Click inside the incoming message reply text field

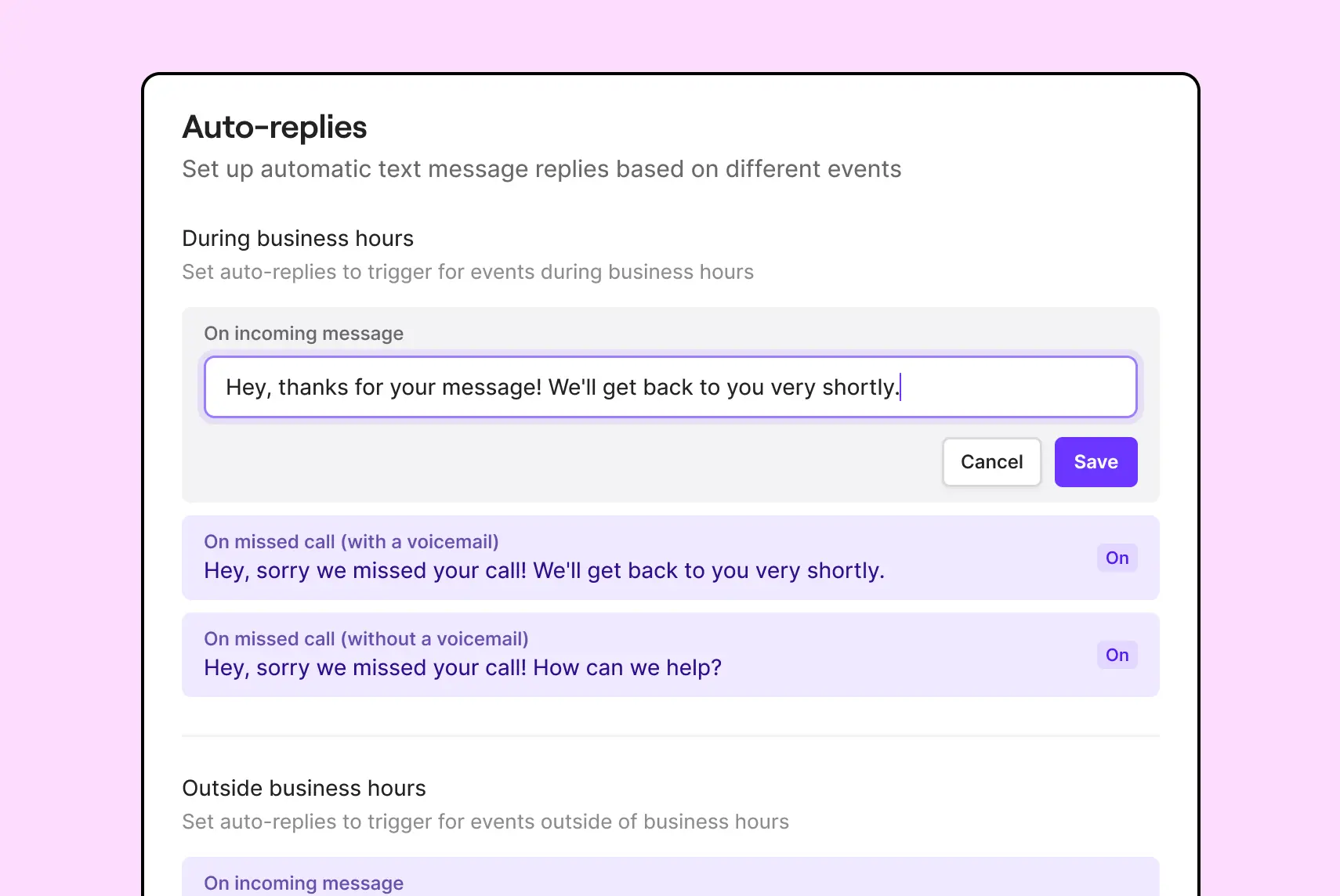pos(670,387)
